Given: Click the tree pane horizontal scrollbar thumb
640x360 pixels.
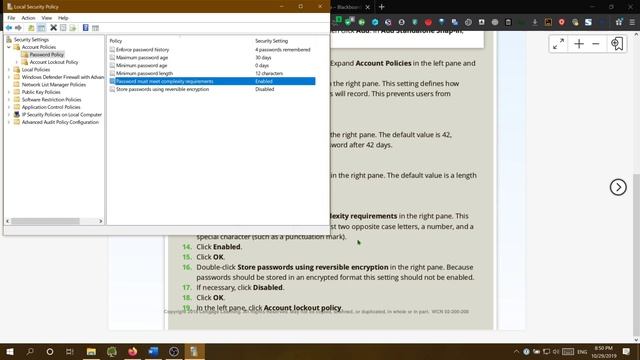Looking at the screenshot, I should (45, 221).
